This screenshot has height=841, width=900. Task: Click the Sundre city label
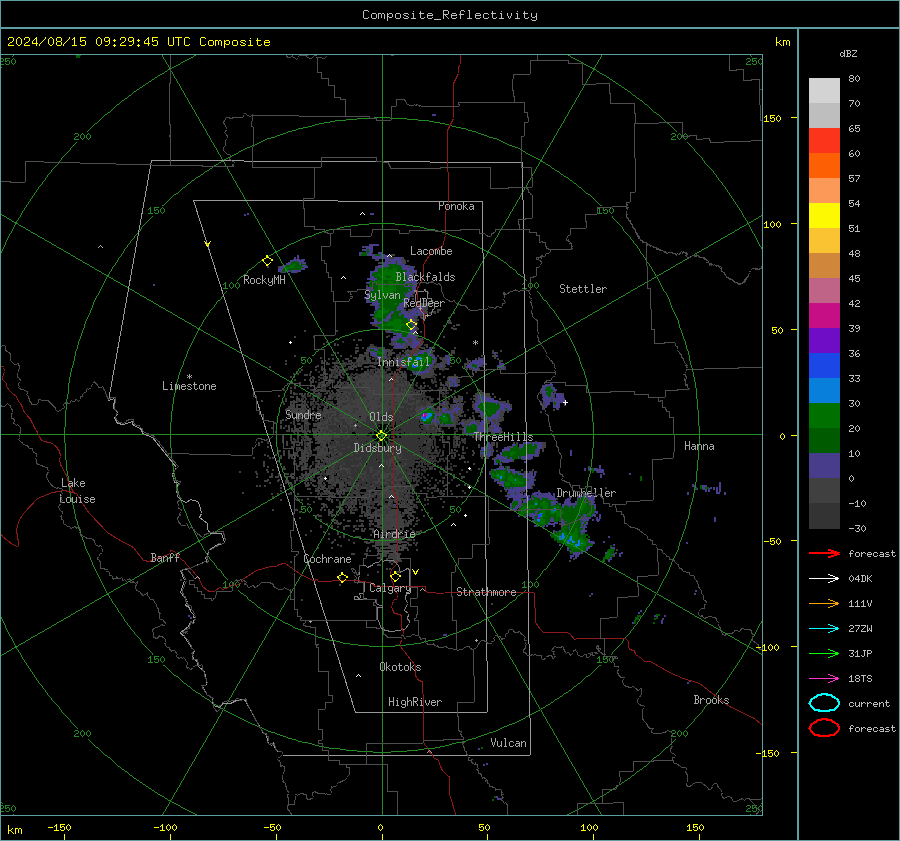(x=303, y=414)
